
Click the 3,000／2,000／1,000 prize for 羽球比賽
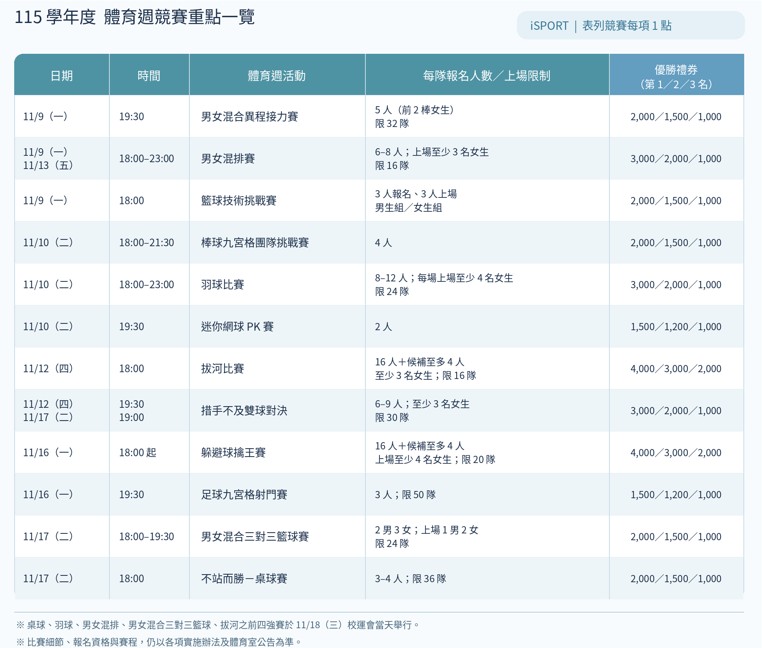pos(676,284)
